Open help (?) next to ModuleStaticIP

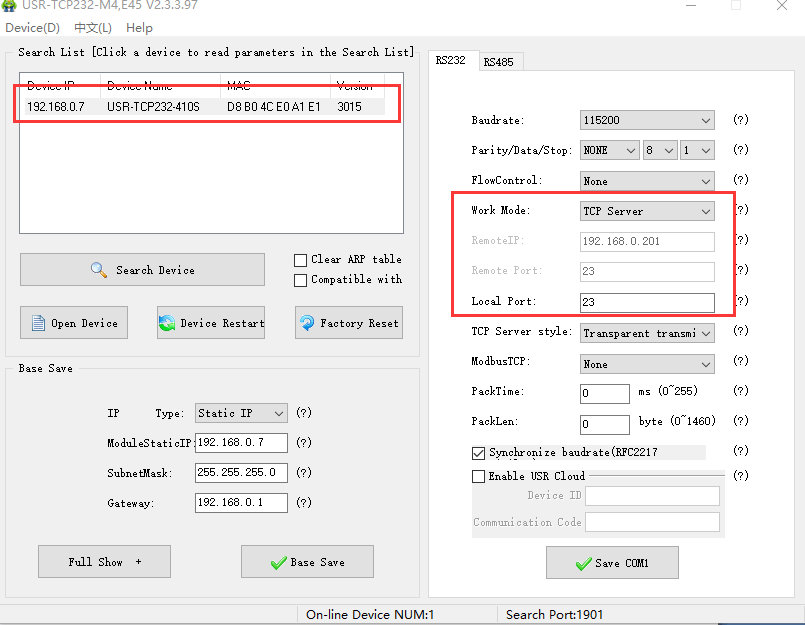tap(304, 442)
